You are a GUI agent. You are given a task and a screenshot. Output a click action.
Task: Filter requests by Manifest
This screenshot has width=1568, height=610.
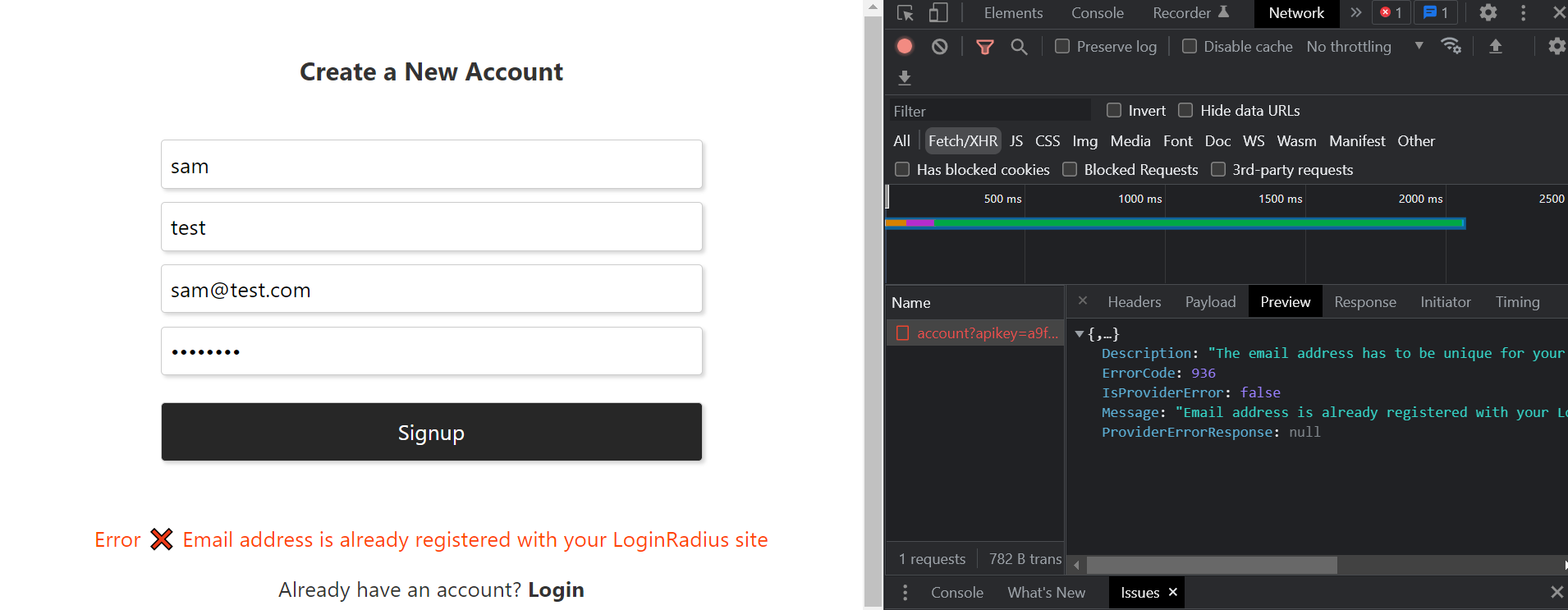click(x=1357, y=141)
